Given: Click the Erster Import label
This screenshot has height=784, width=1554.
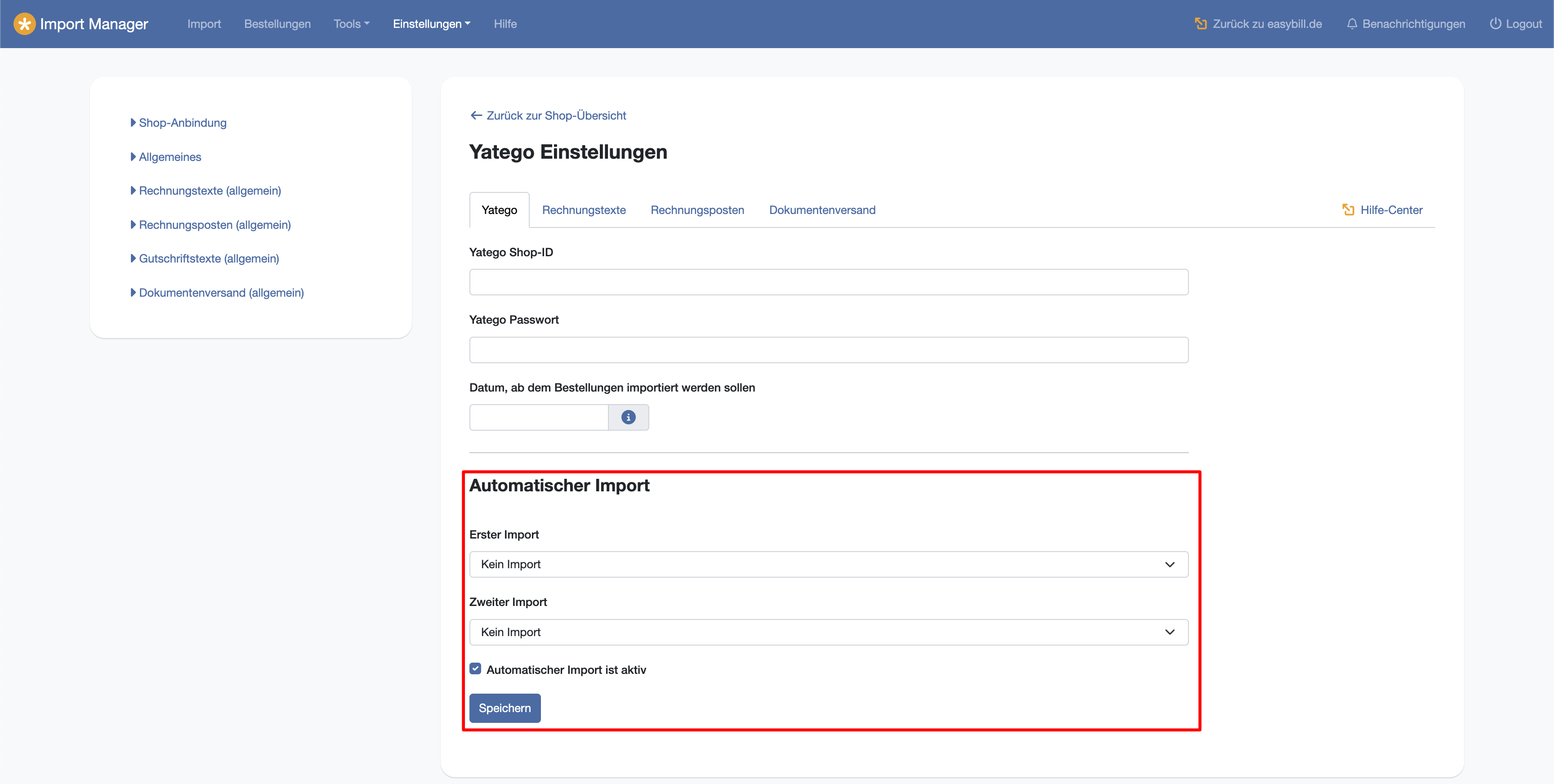Looking at the screenshot, I should (504, 535).
